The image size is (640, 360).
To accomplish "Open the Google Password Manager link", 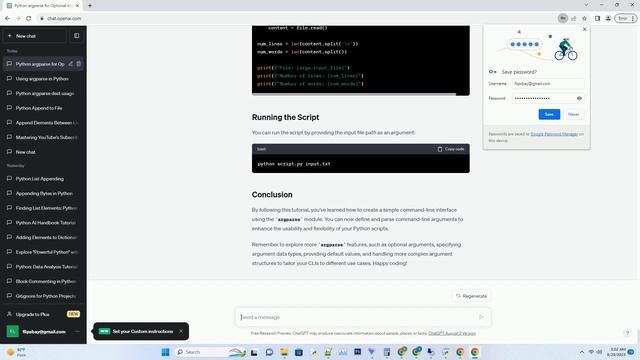I will (x=554, y=134).
